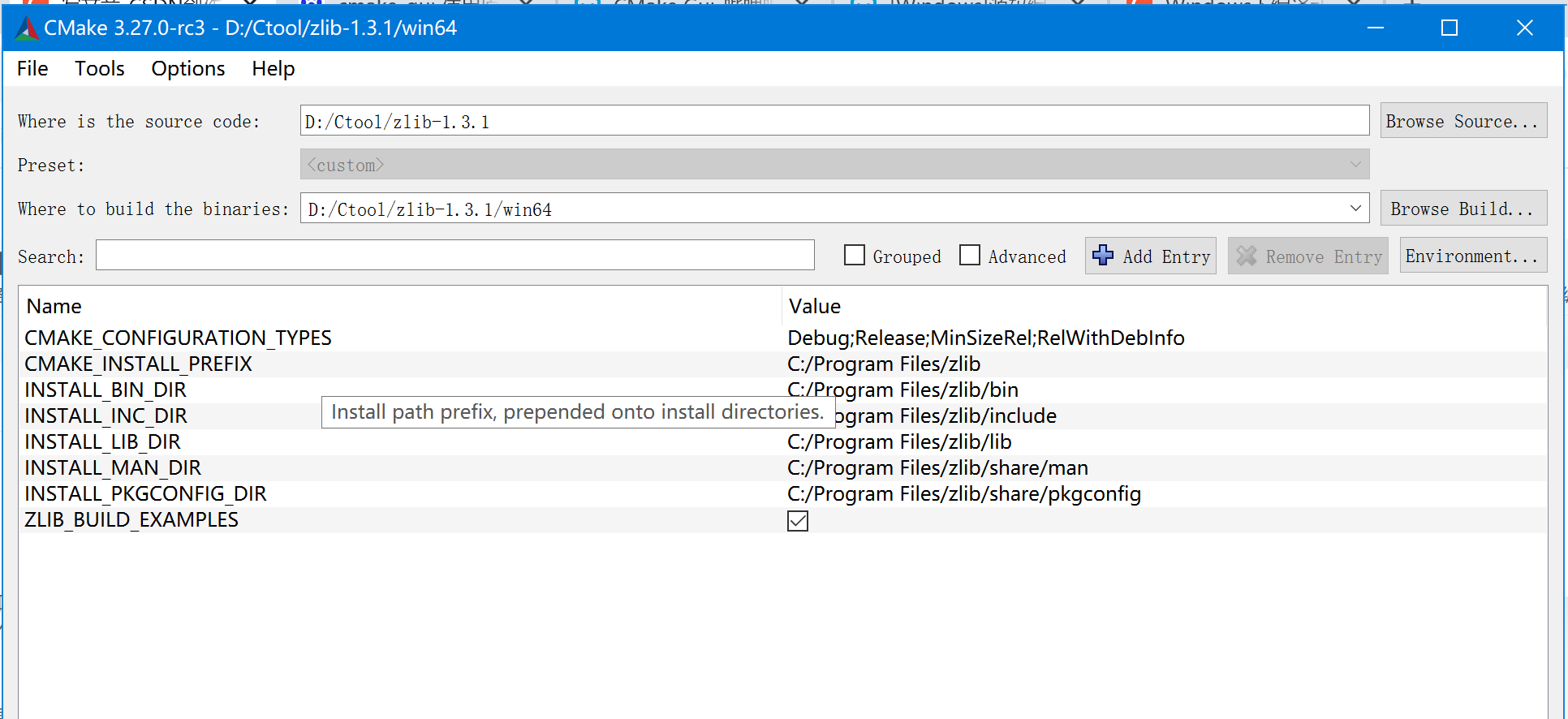Select the INSTALL_BIN_DIR entry

(106, 390)
